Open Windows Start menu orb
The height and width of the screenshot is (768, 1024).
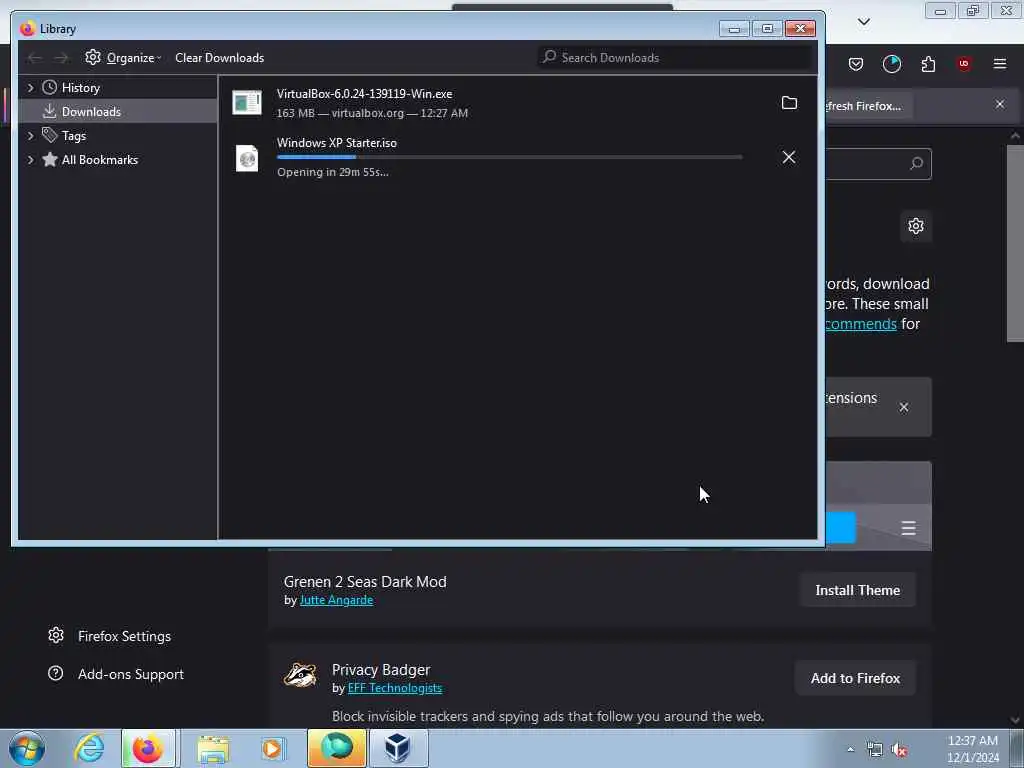coord(26,748)
